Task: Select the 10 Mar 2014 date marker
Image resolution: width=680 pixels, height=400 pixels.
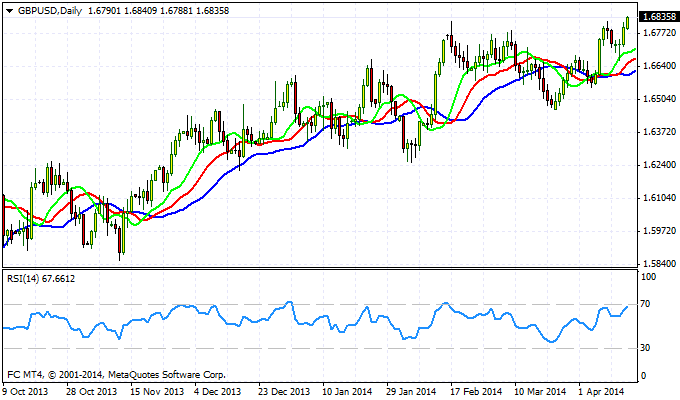Action: 540,392
